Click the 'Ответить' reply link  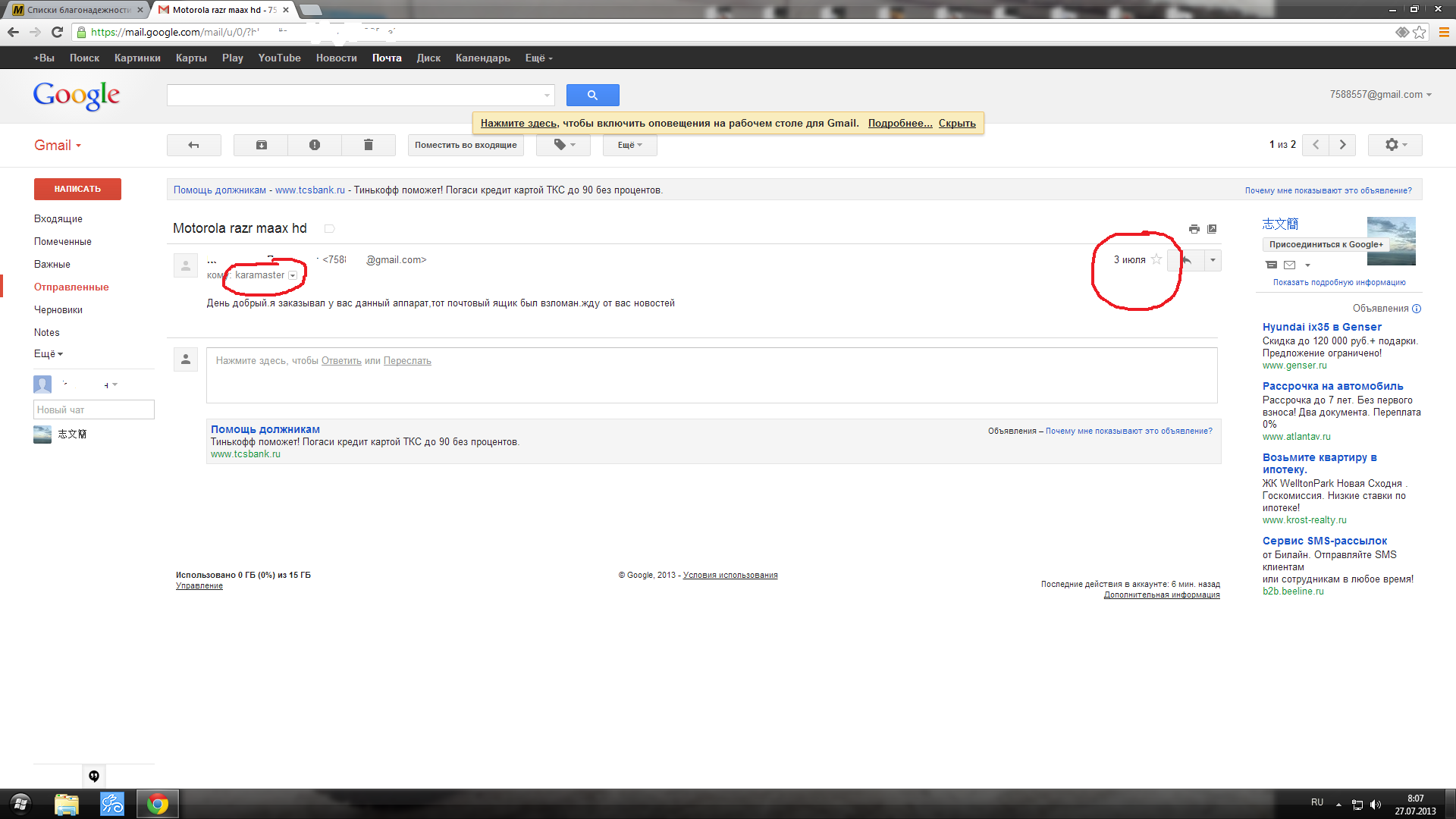pos(341,361)
